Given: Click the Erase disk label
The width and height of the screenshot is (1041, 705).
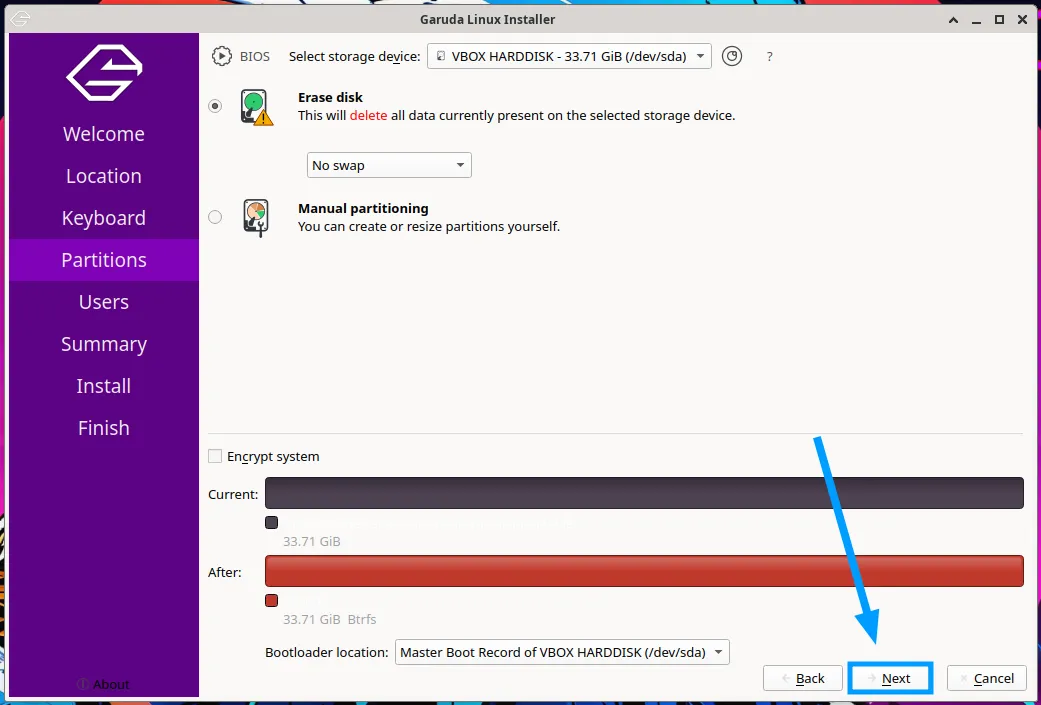Looking at the screenshot, I should [330, 98].
